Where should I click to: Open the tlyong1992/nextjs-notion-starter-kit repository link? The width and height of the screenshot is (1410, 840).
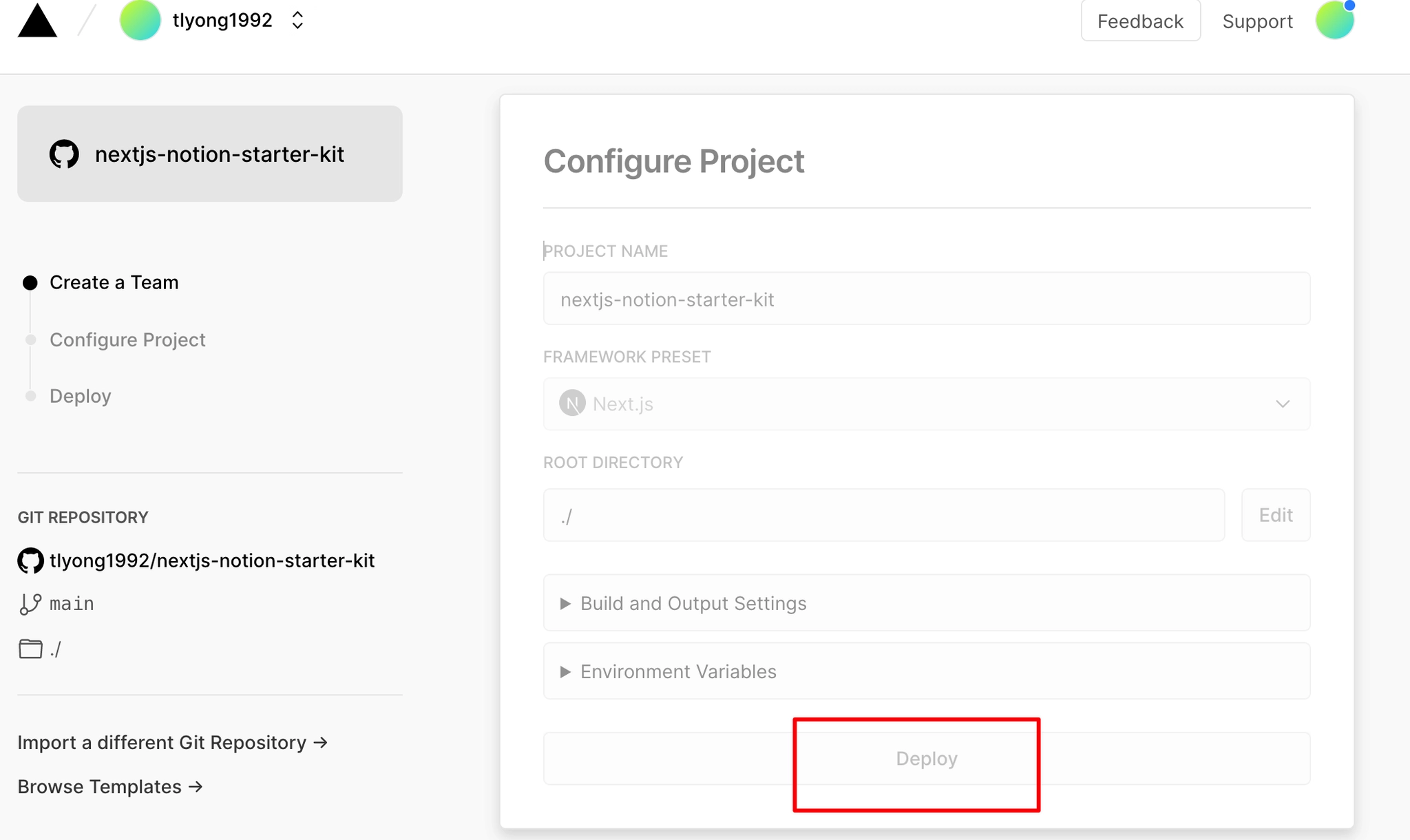pos(212,560)
